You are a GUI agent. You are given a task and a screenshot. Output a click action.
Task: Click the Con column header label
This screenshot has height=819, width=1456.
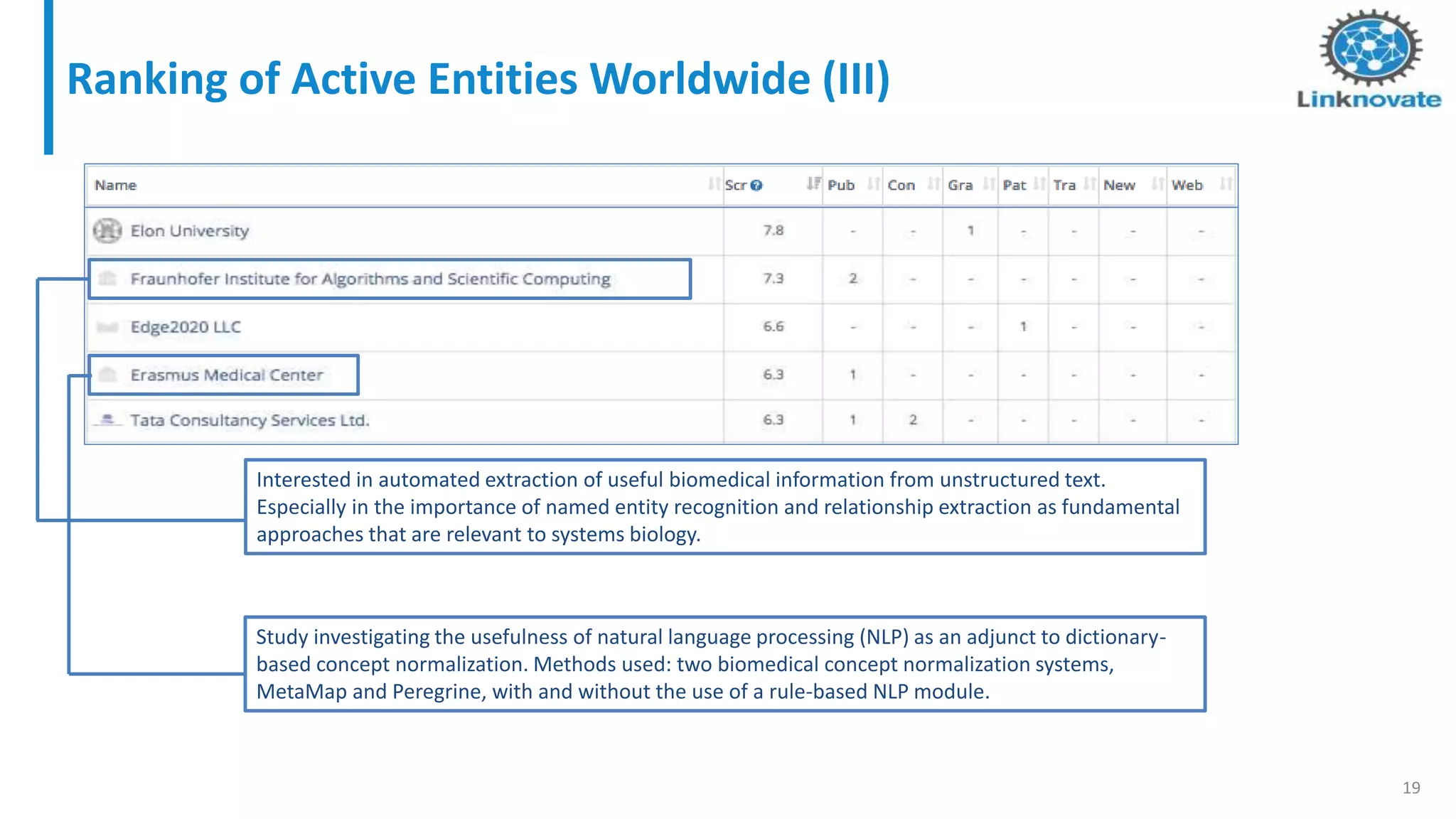click(901, 186)
